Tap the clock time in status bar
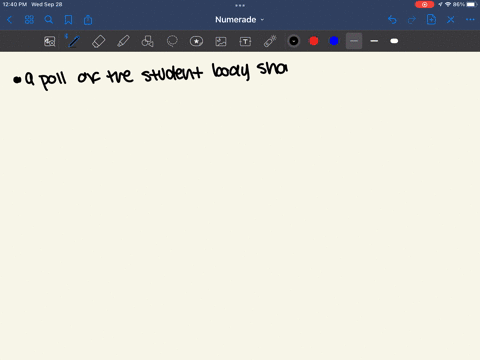This screenshot has width=480, height=360. pyautogui.click(x=14, y=4)
